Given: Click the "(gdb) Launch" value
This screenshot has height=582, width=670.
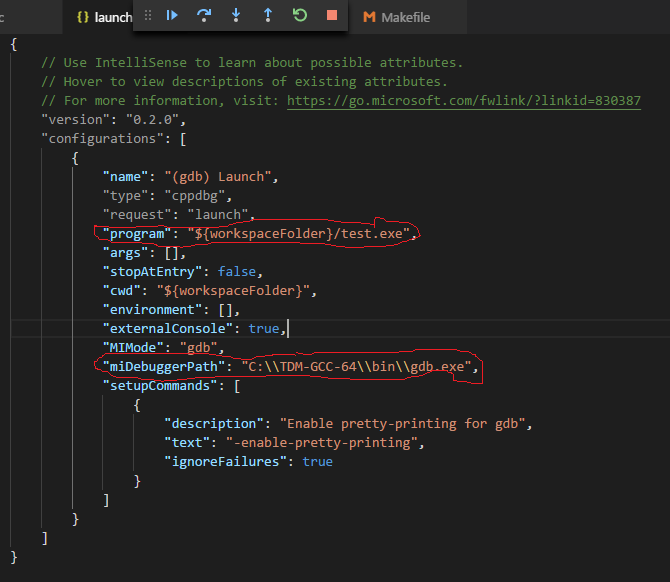Looking at the screenshot, I should 218,177.
